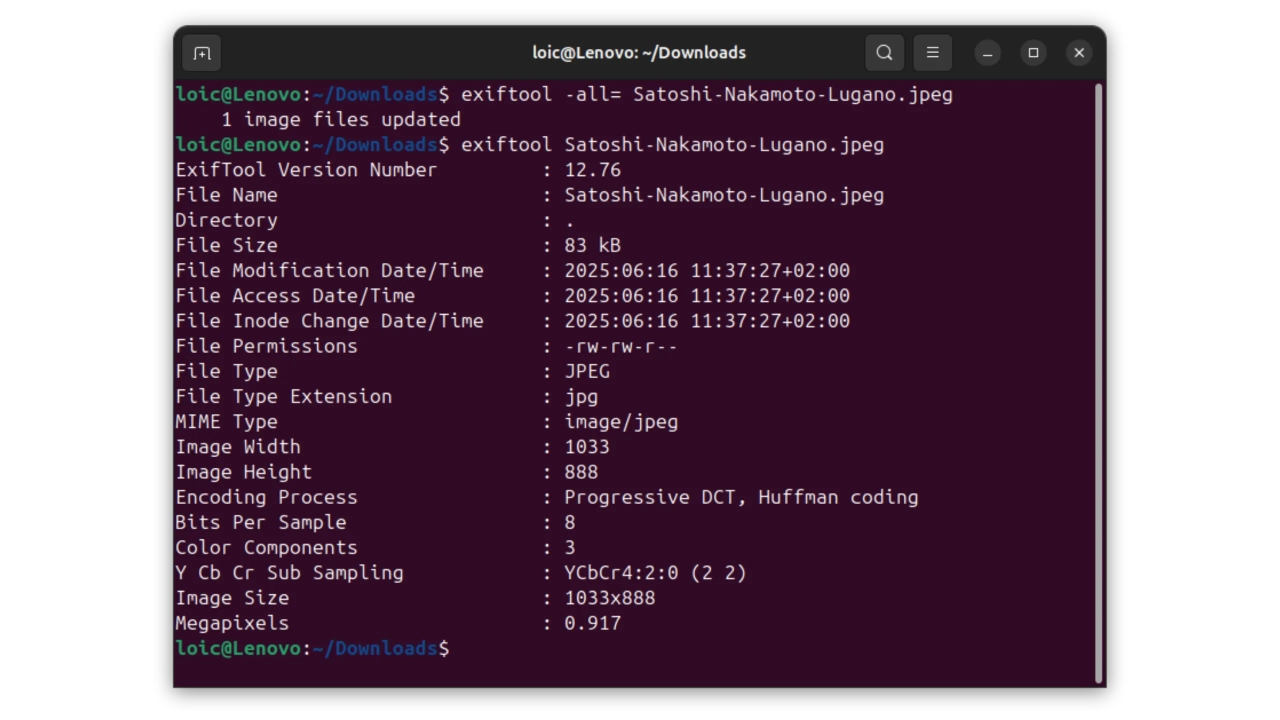Minimize the terminal window

click(x=987, y=53)
